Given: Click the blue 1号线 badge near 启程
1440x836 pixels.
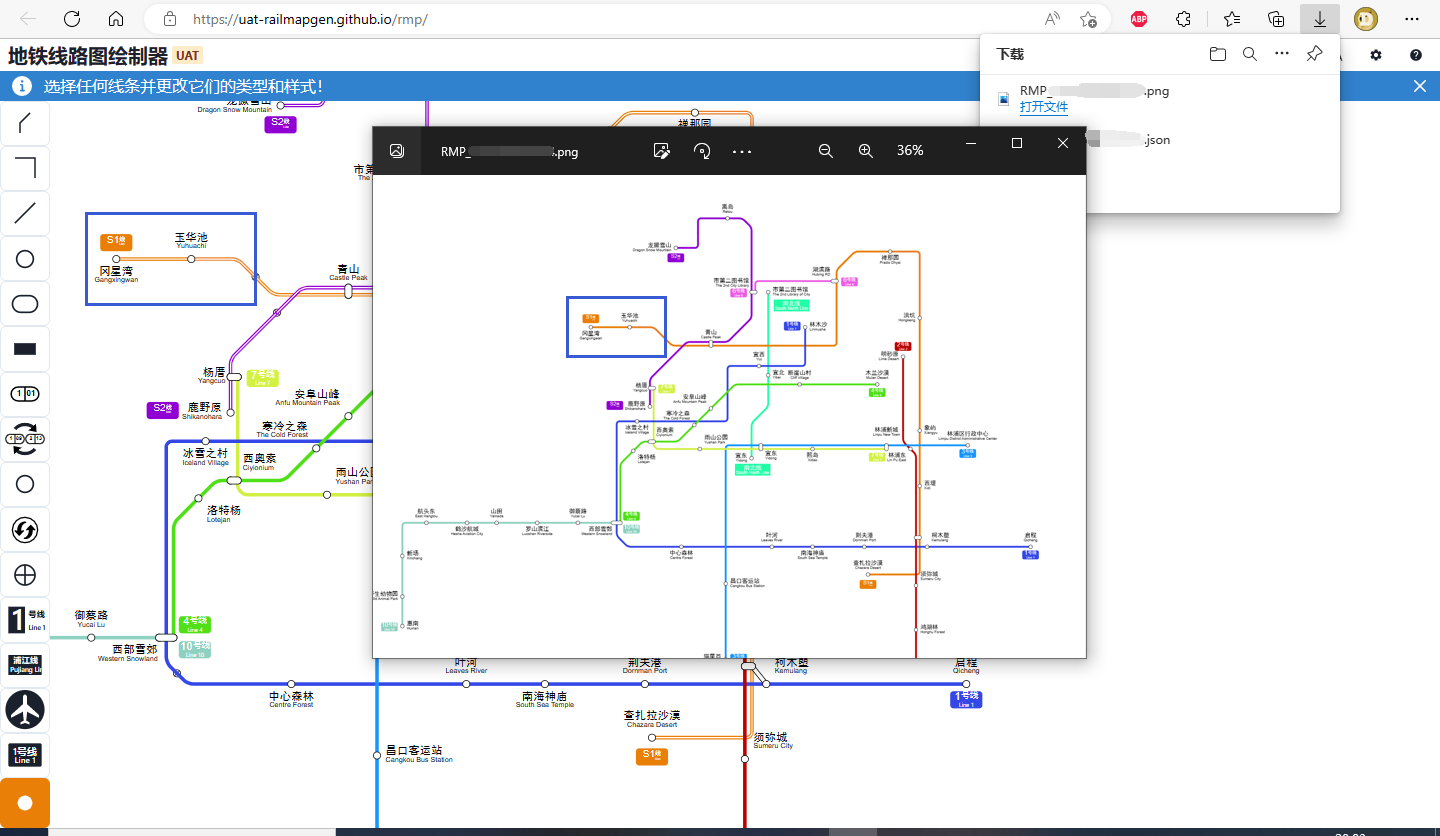Looking at the screenshot, I should (966, 700).
